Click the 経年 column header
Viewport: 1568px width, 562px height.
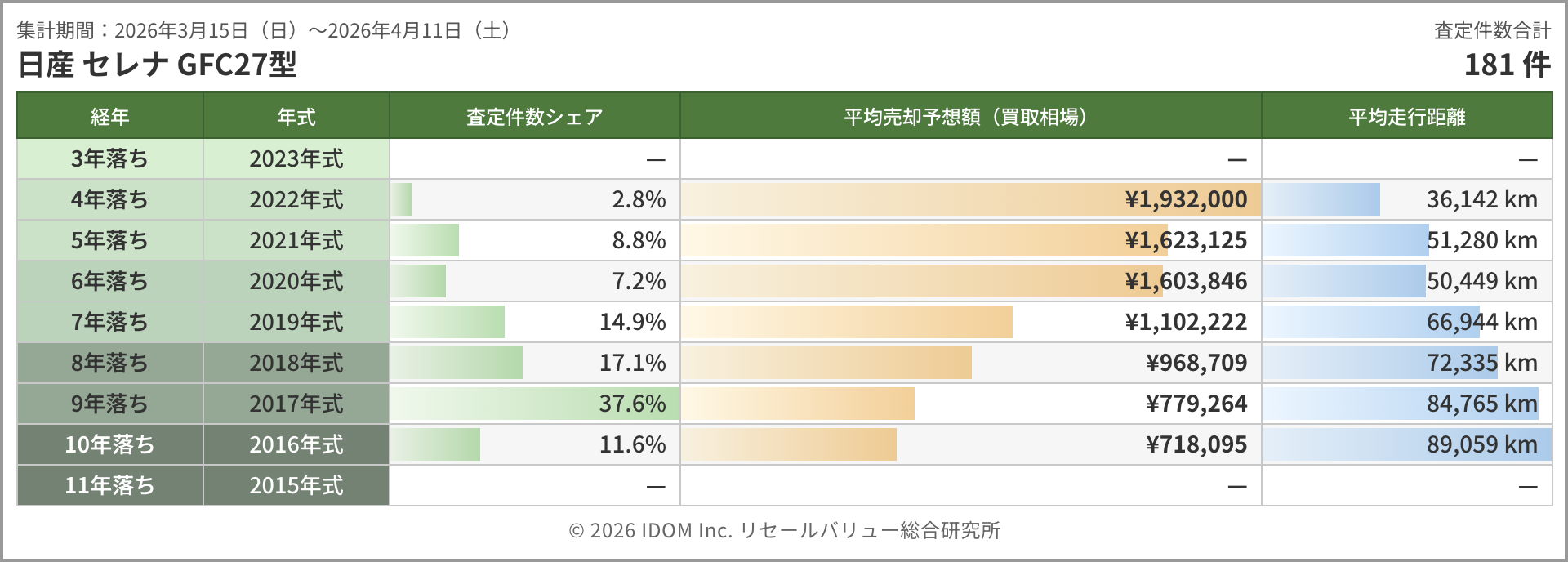(x=109, y=117)
